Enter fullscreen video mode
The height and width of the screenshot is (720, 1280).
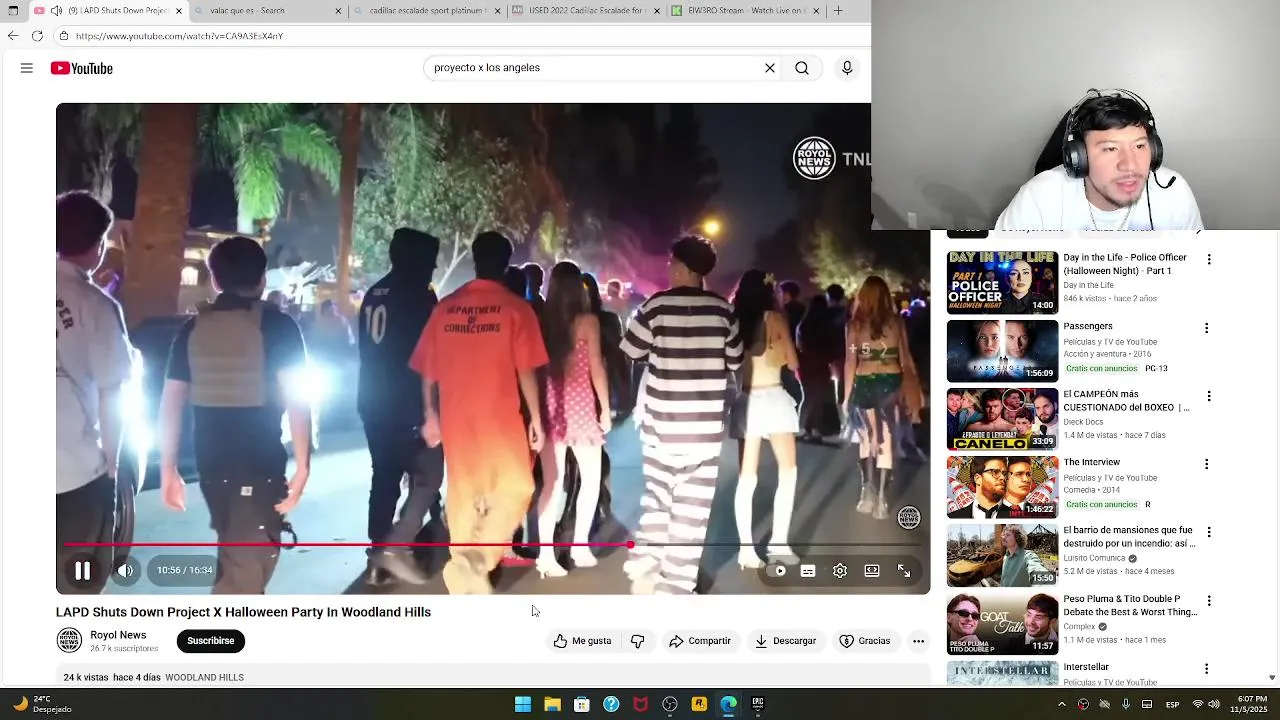pyautogui.click(x=904, y=571)
